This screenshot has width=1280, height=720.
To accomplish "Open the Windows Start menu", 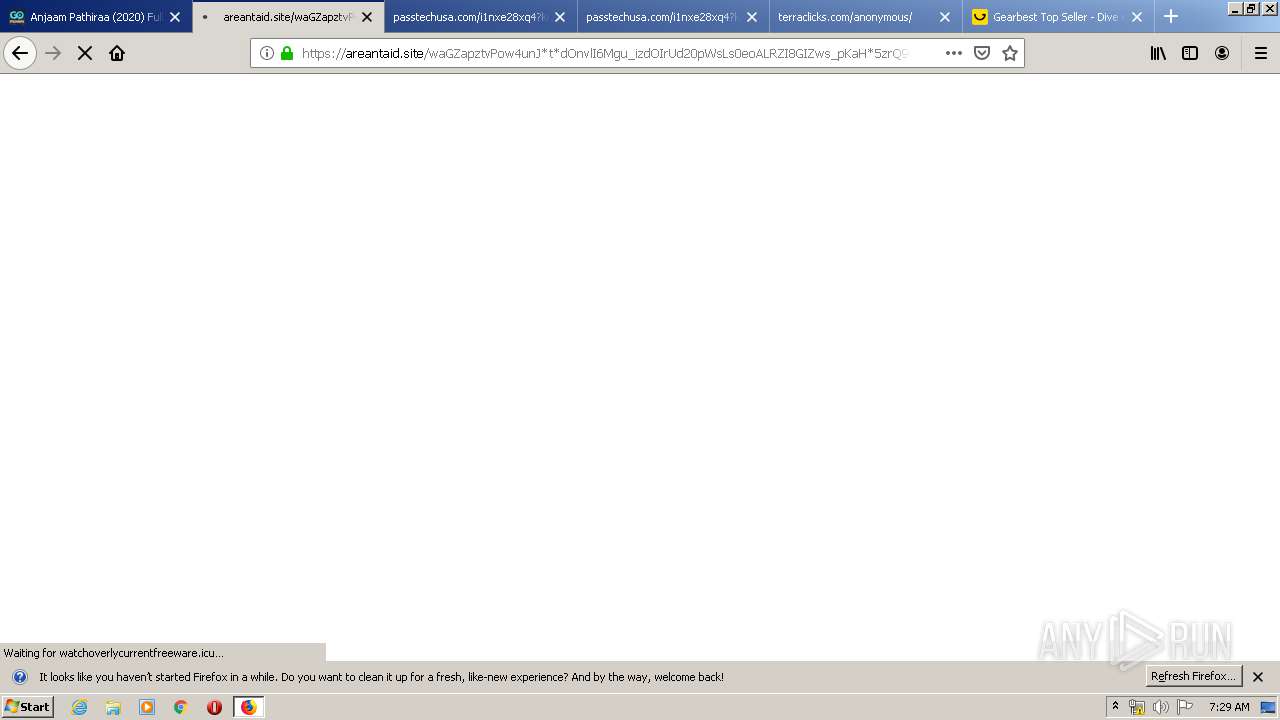I will click(28, 707).
